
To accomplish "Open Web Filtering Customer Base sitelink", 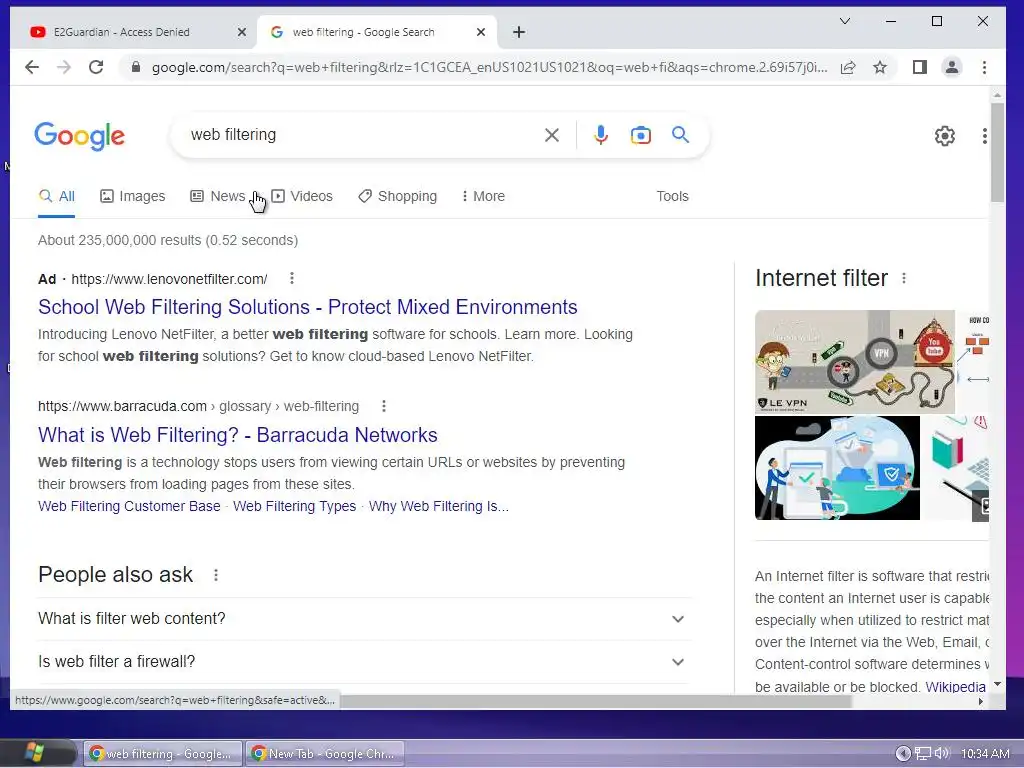I will [129, 506].
